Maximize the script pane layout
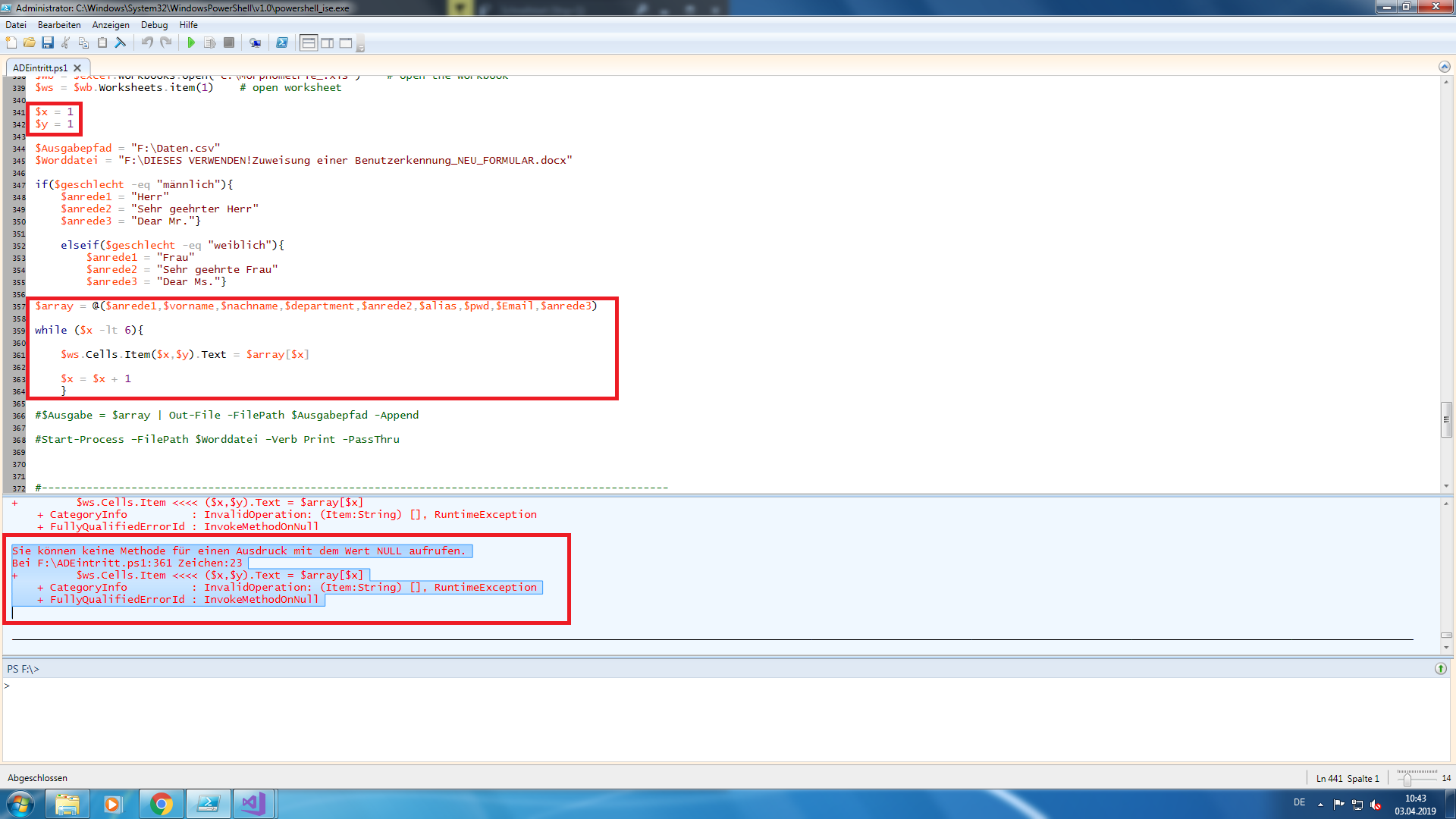 pos(346,43)
